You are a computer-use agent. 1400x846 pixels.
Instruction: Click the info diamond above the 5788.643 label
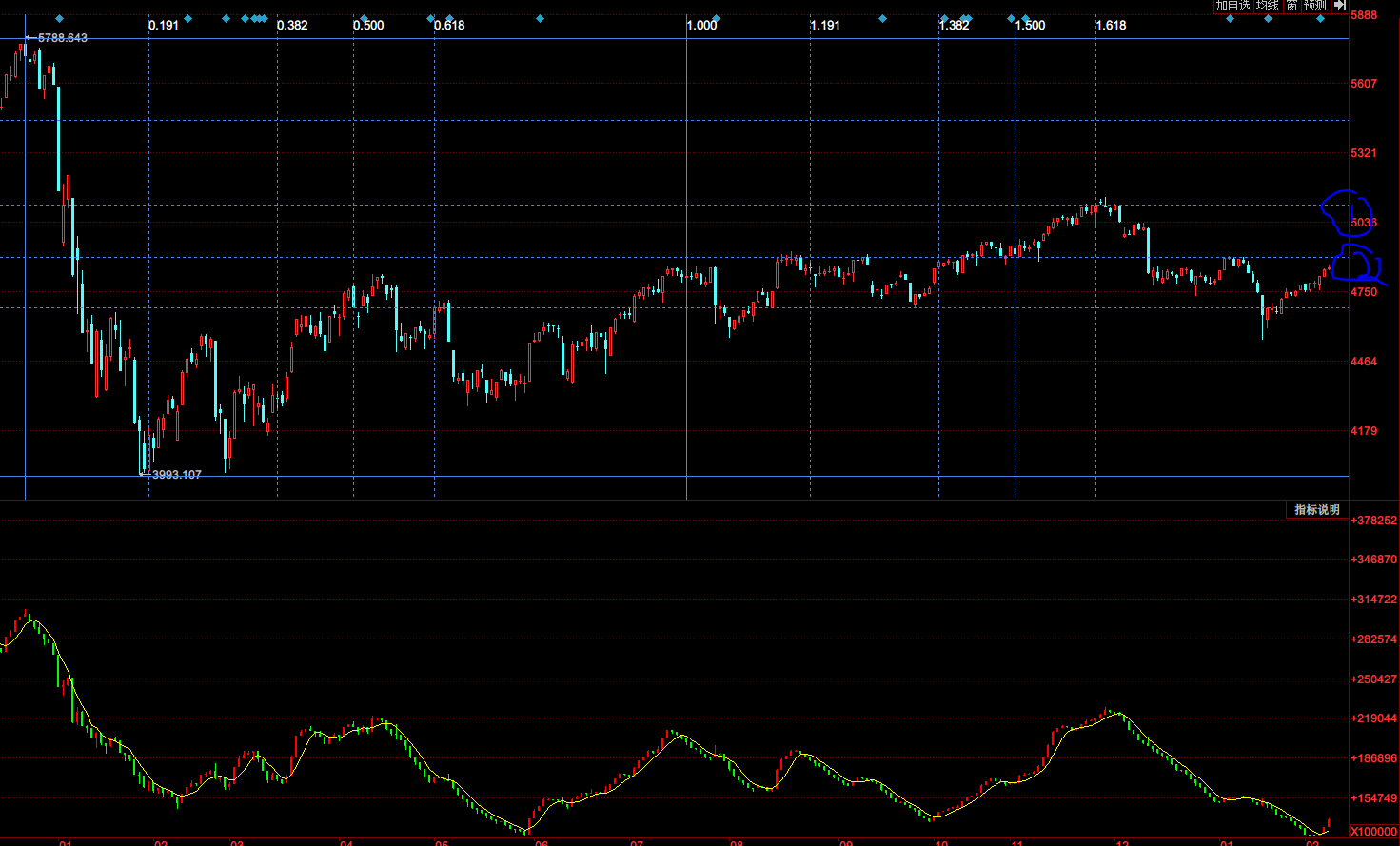(59, 18)
